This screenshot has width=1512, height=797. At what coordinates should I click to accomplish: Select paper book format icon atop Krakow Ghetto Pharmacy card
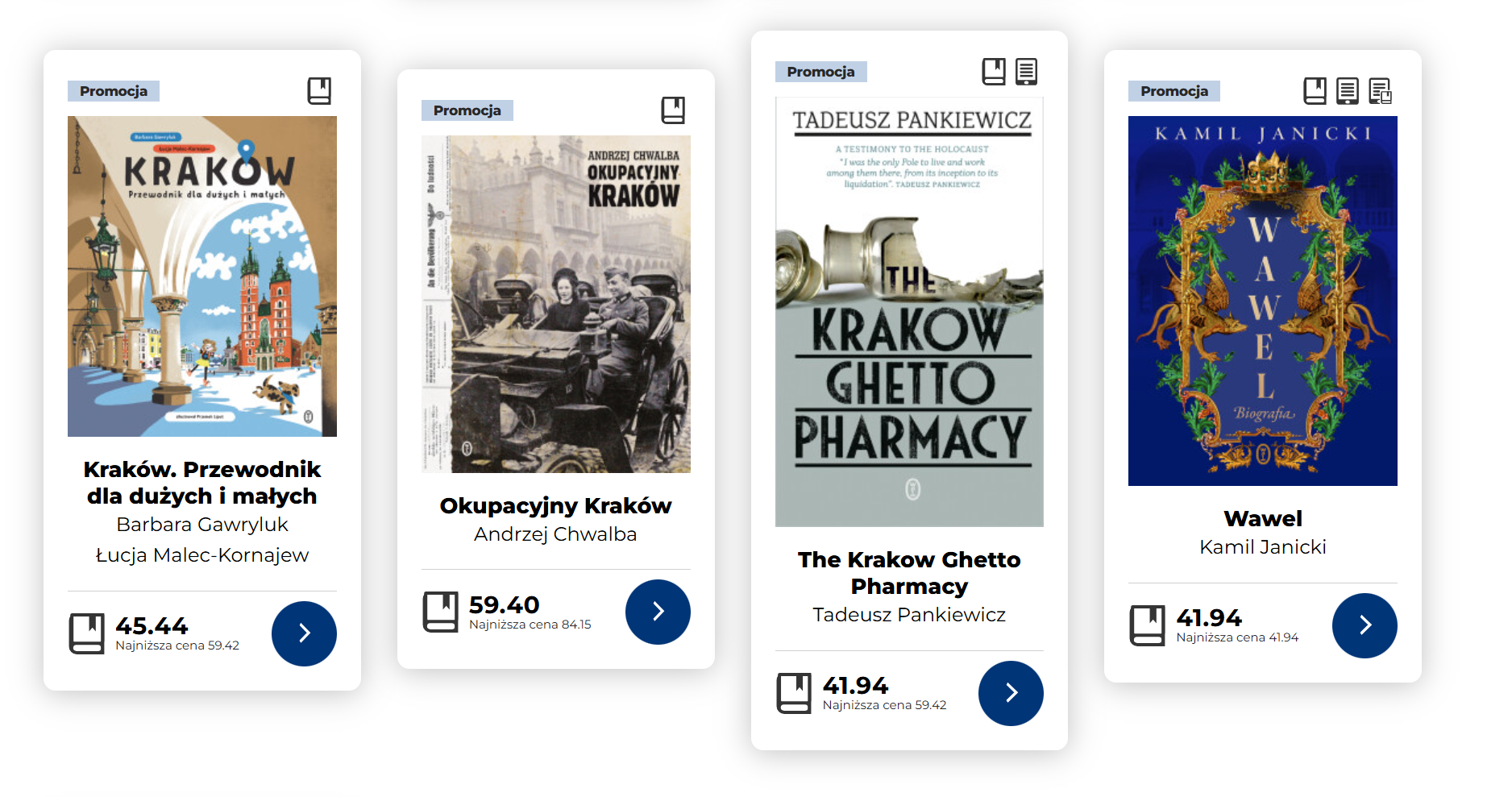pos(994,72)
